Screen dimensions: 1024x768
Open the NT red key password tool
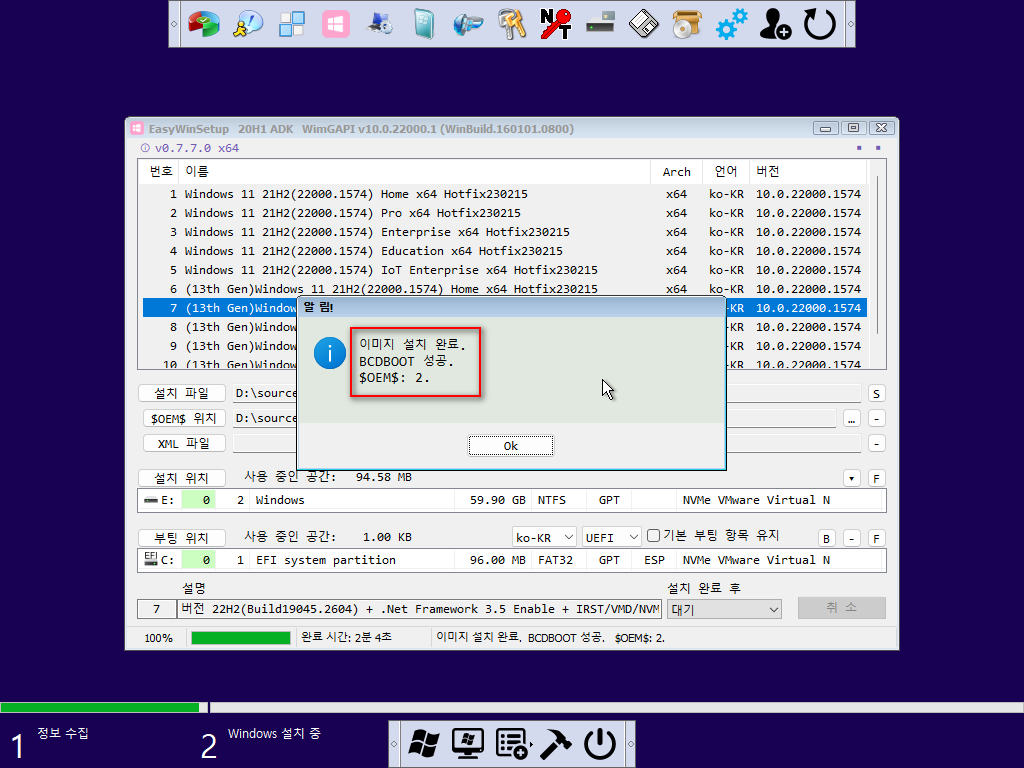[x=556, y=24]
